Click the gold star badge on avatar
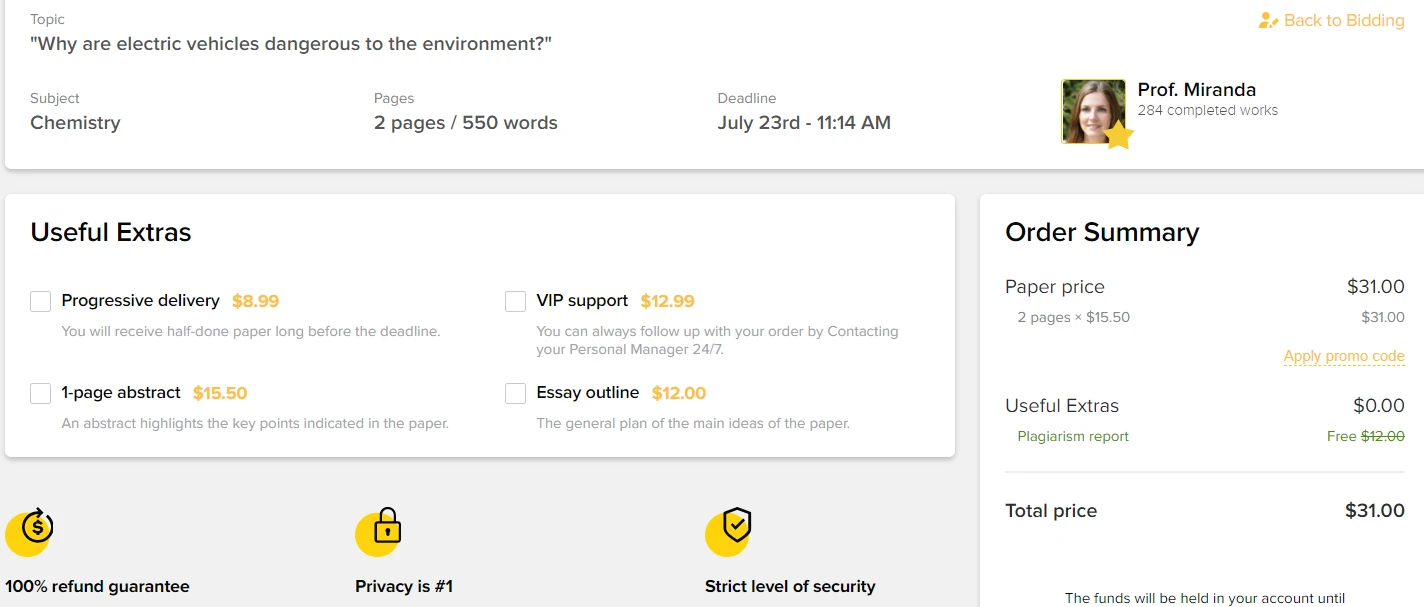 [1117, 136]
